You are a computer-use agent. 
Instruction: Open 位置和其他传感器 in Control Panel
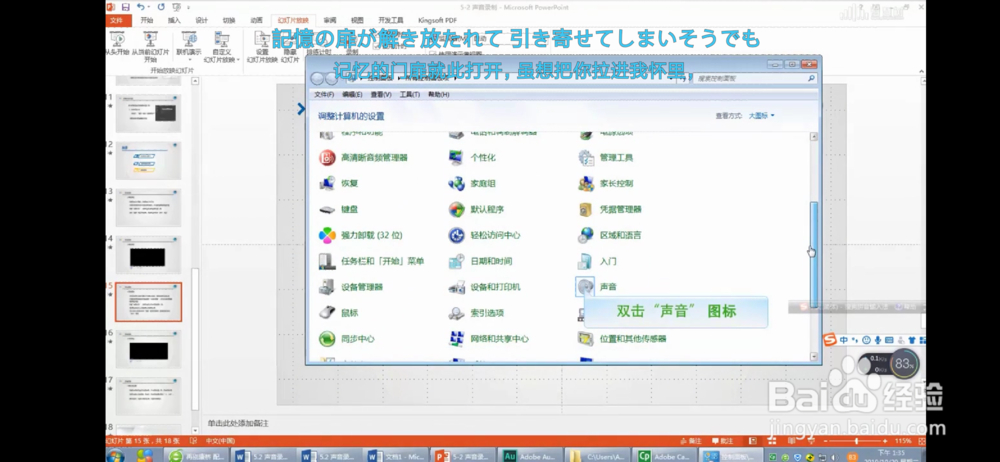pyautogui.click(x=622, y=339)
